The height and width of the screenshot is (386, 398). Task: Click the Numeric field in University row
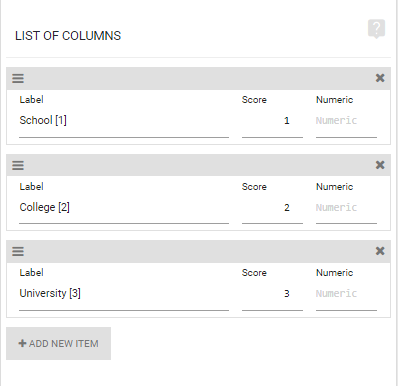[346, 293]
